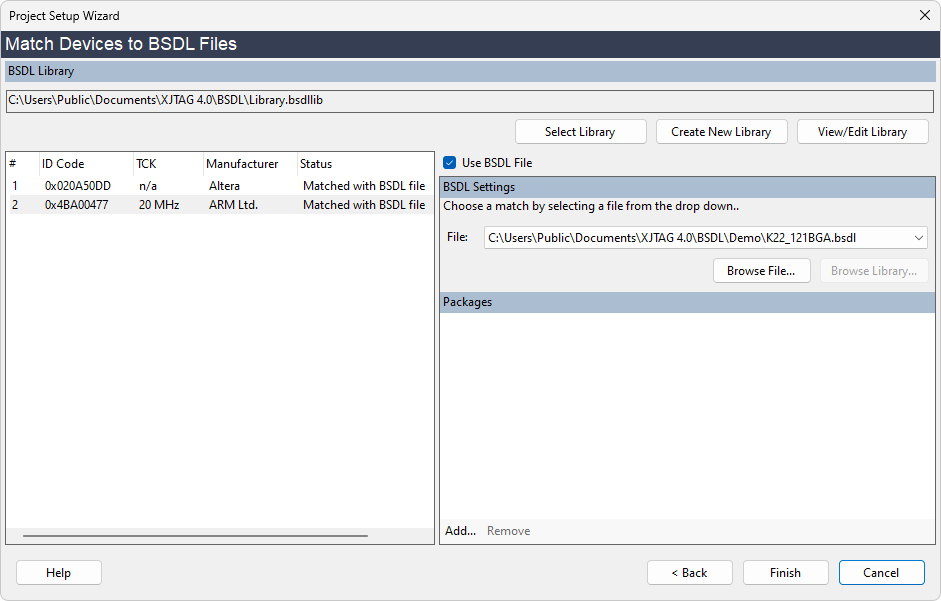
Task: Open the BSDL File path dropdown
Action: click(x=918, y=238)
